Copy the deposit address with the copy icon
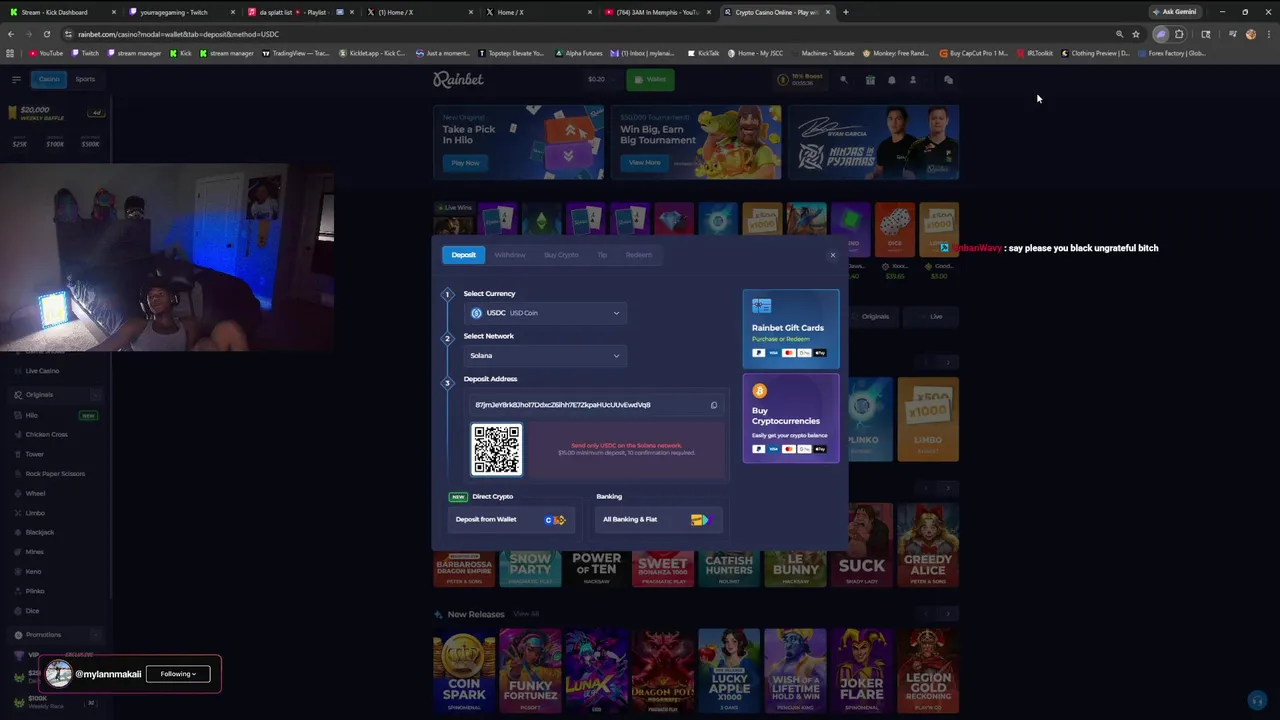Image resolution: width=1280 pixels, height=720 pixels. point(714,405)
